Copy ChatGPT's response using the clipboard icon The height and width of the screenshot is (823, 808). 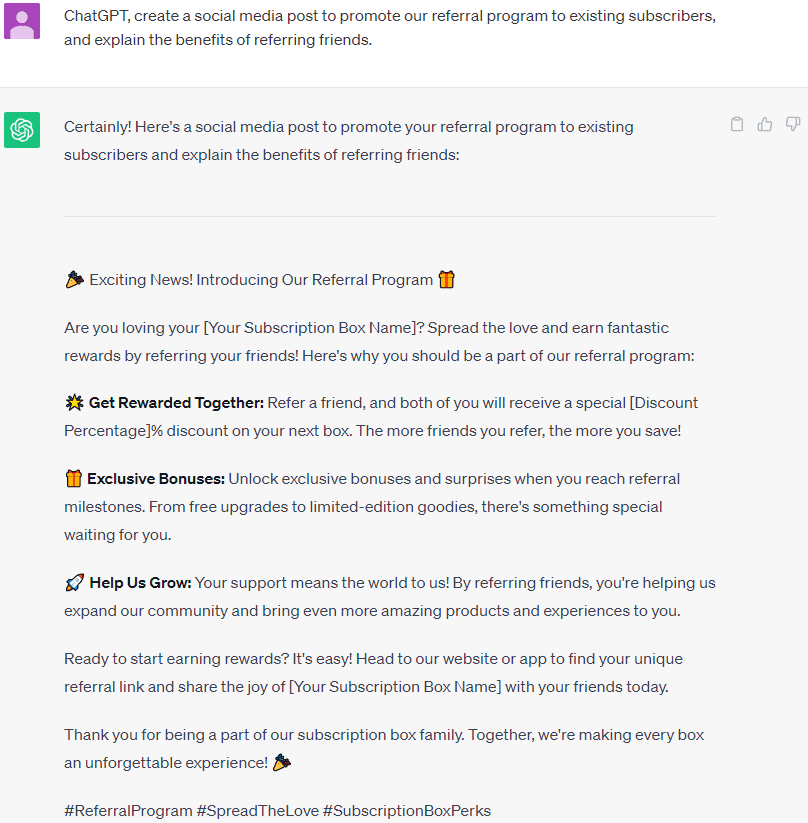(737, 123)
